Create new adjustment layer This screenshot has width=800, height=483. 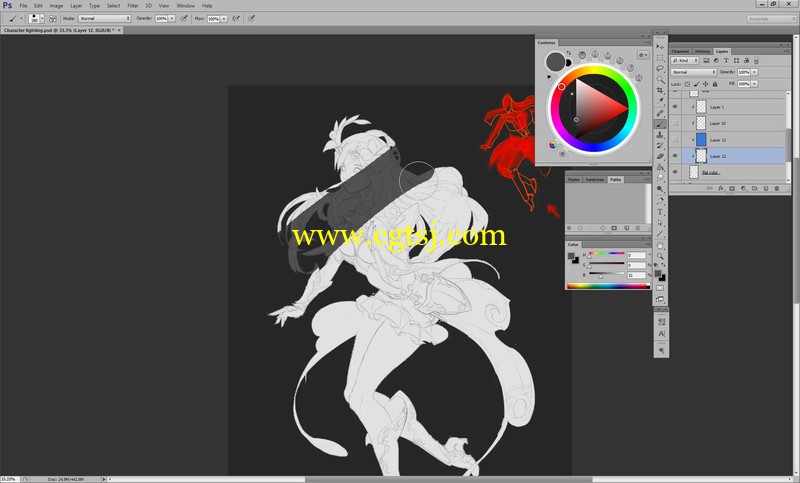pyautogui.click(x=743, y=188)
